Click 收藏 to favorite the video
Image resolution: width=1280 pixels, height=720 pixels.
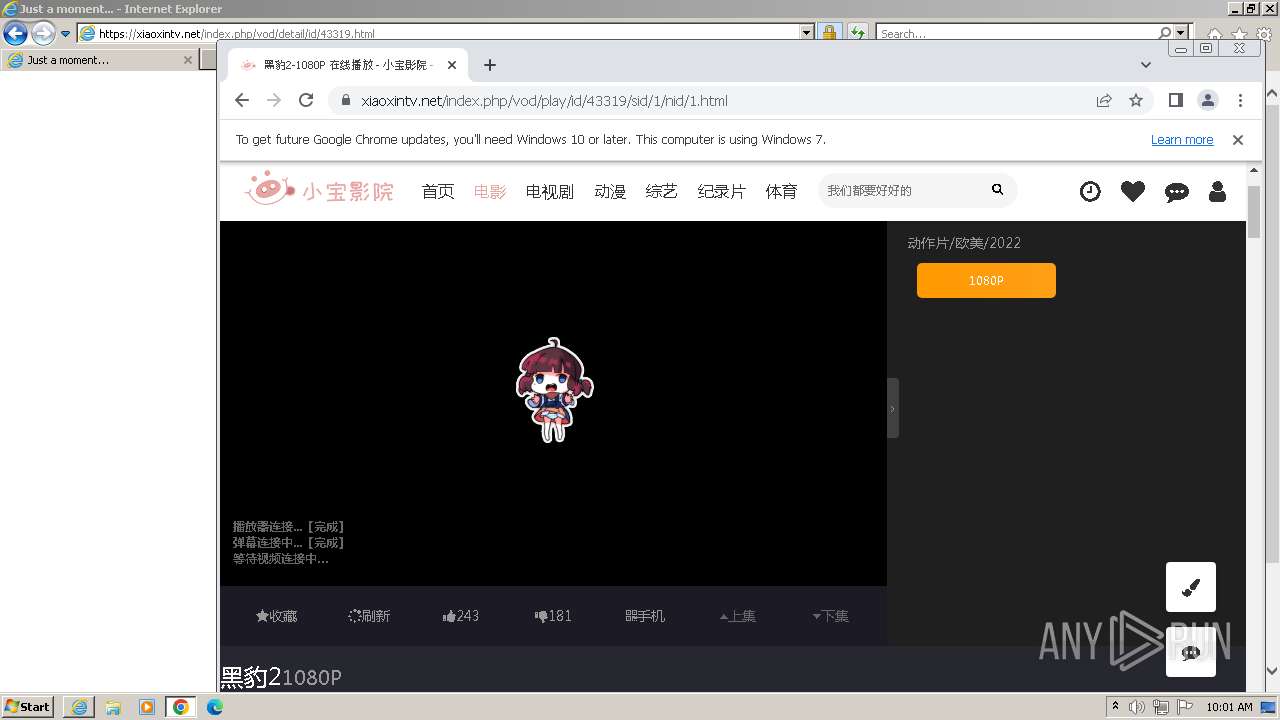pos(277,616)
